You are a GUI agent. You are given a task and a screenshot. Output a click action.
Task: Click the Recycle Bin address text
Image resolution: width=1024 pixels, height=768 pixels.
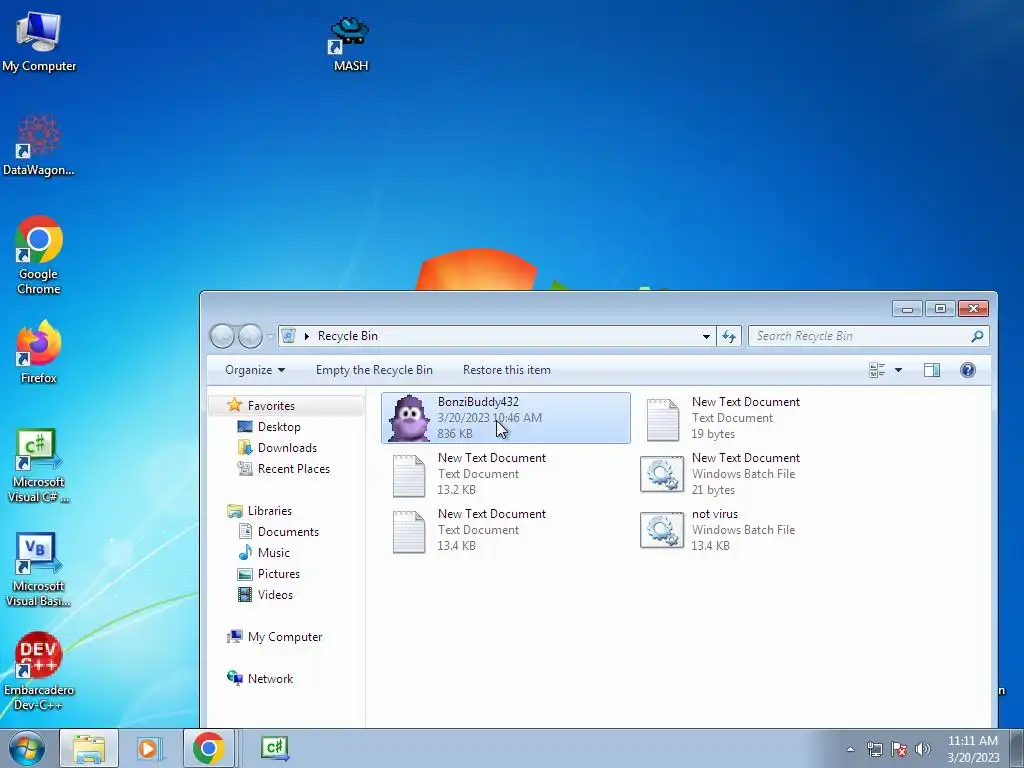[x=347, y=336]
